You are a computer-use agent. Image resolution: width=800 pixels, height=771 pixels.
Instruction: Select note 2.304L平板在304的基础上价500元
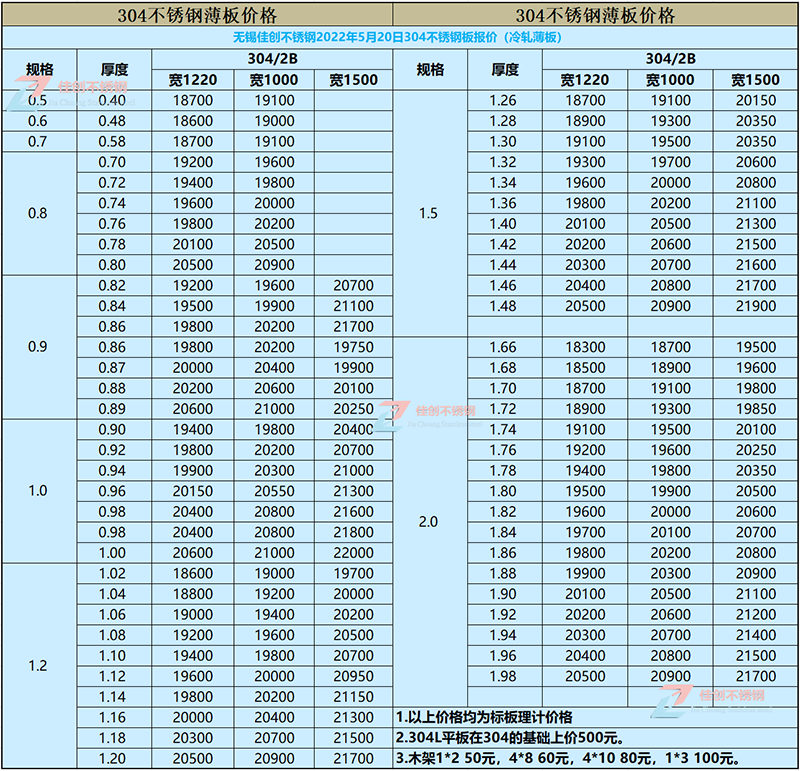pos(510,738)
